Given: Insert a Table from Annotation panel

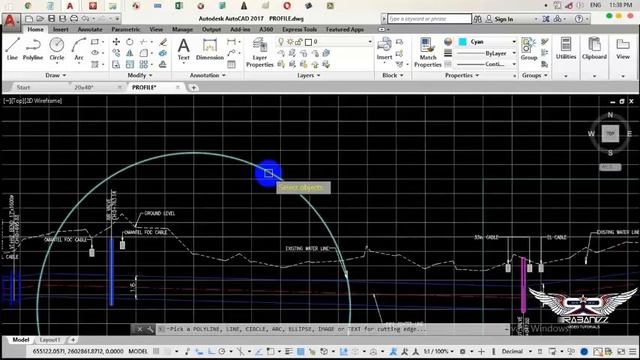Looking at the screenshot, I should pos(231,64).
